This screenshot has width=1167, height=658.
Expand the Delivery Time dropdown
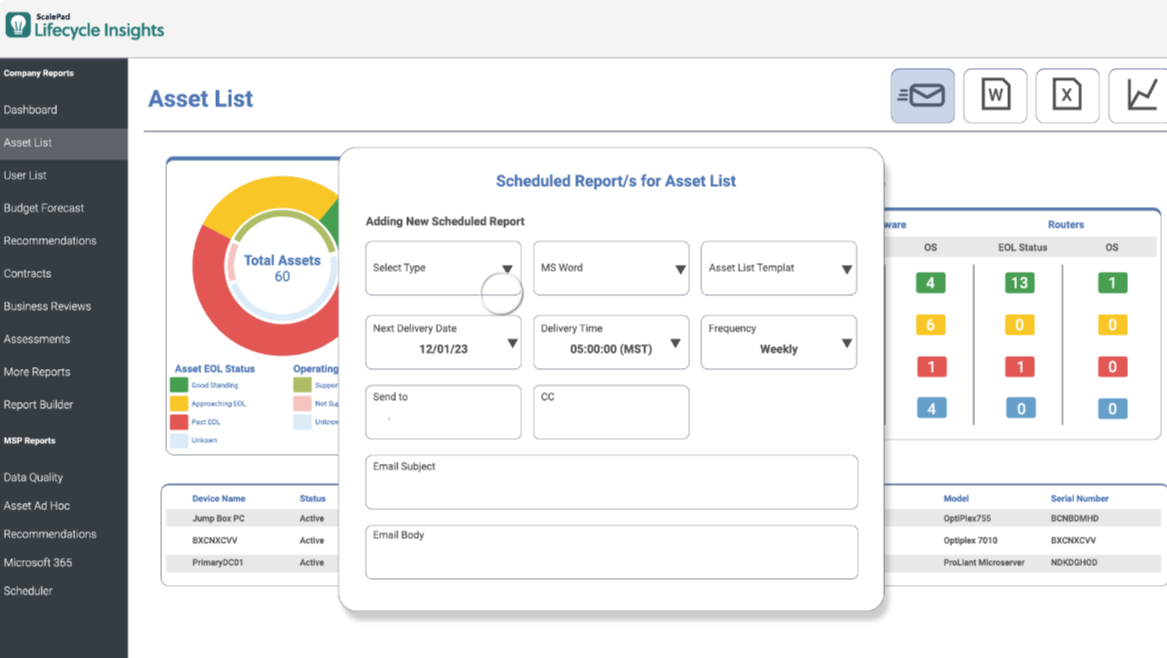[x=610, y=342]
